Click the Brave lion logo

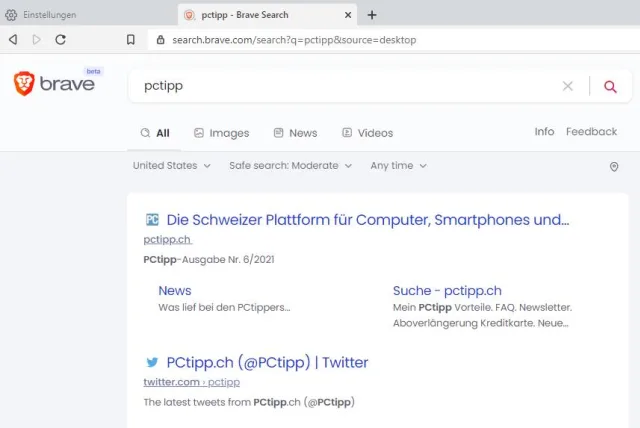(x=24, y=84)
